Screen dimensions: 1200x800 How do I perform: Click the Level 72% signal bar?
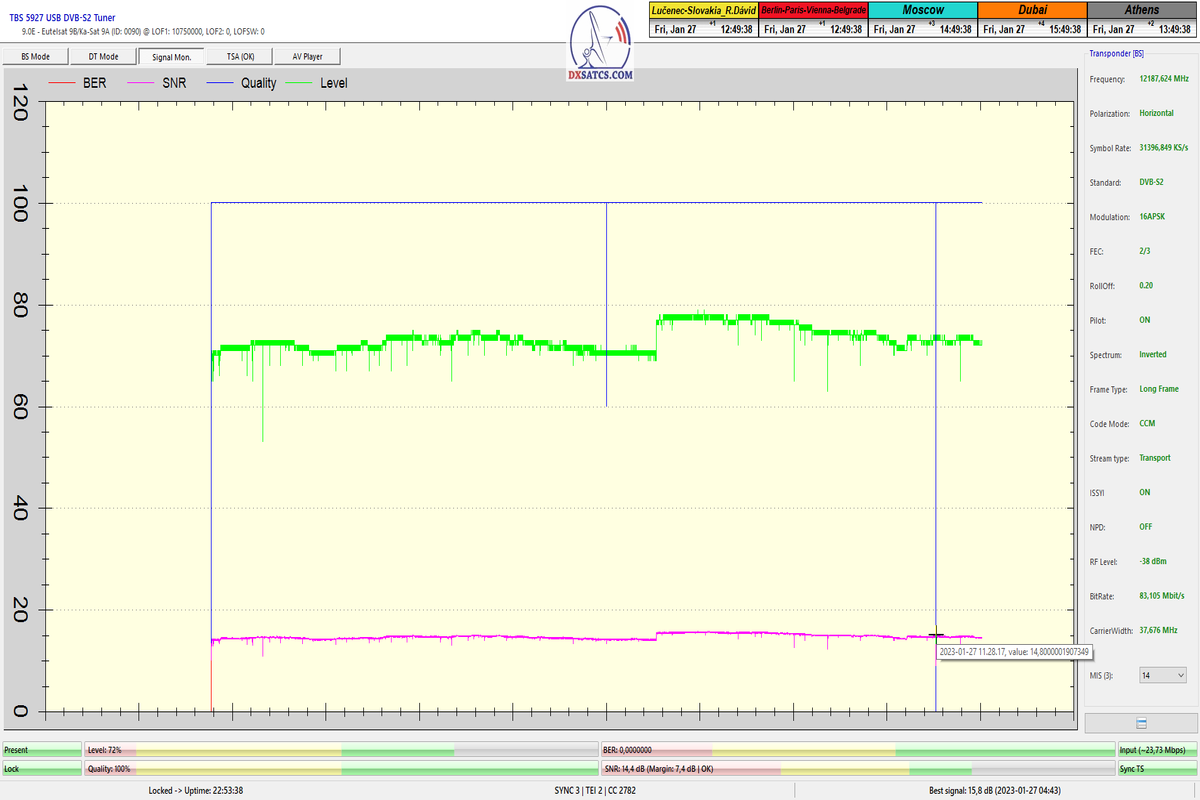pos(340,749)
